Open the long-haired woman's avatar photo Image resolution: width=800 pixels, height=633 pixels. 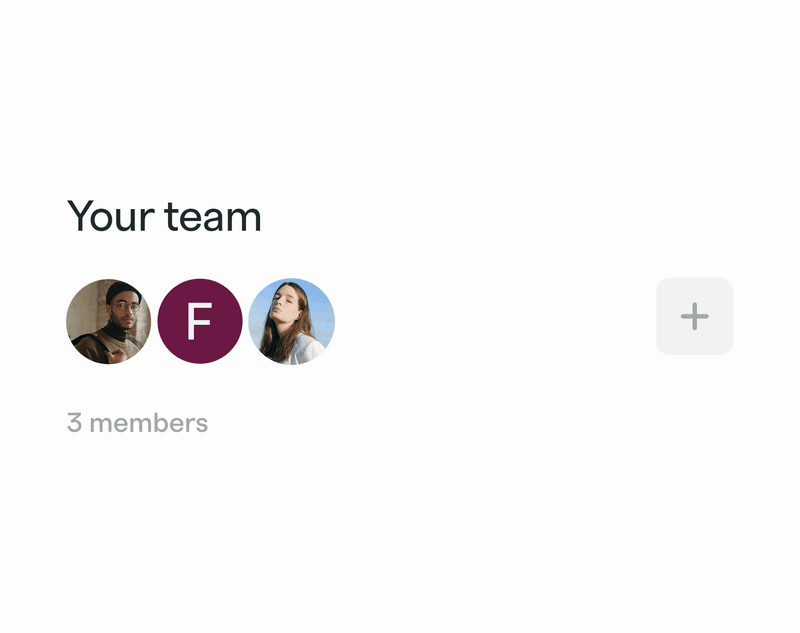291,321
